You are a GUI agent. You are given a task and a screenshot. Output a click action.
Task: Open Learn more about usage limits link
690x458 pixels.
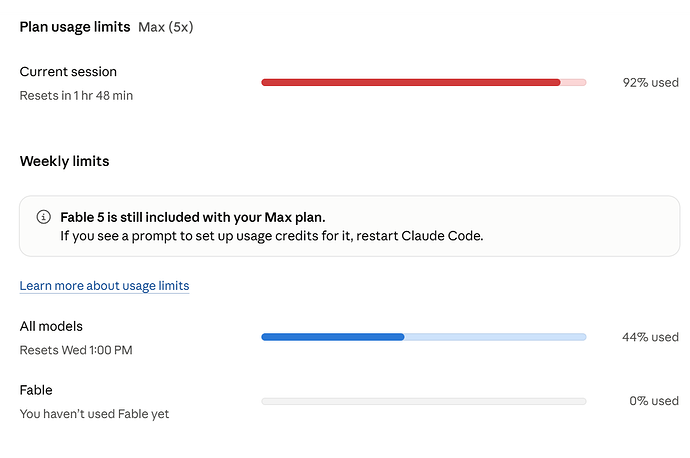(x=104, y=286)
